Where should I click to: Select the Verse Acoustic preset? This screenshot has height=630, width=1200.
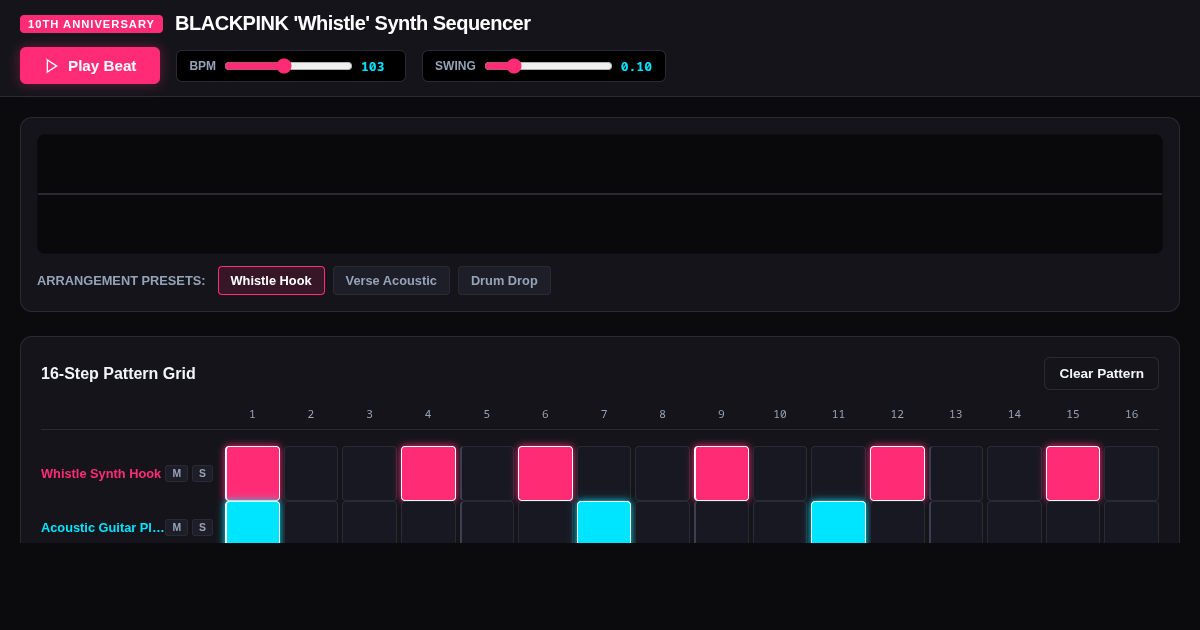391,280
